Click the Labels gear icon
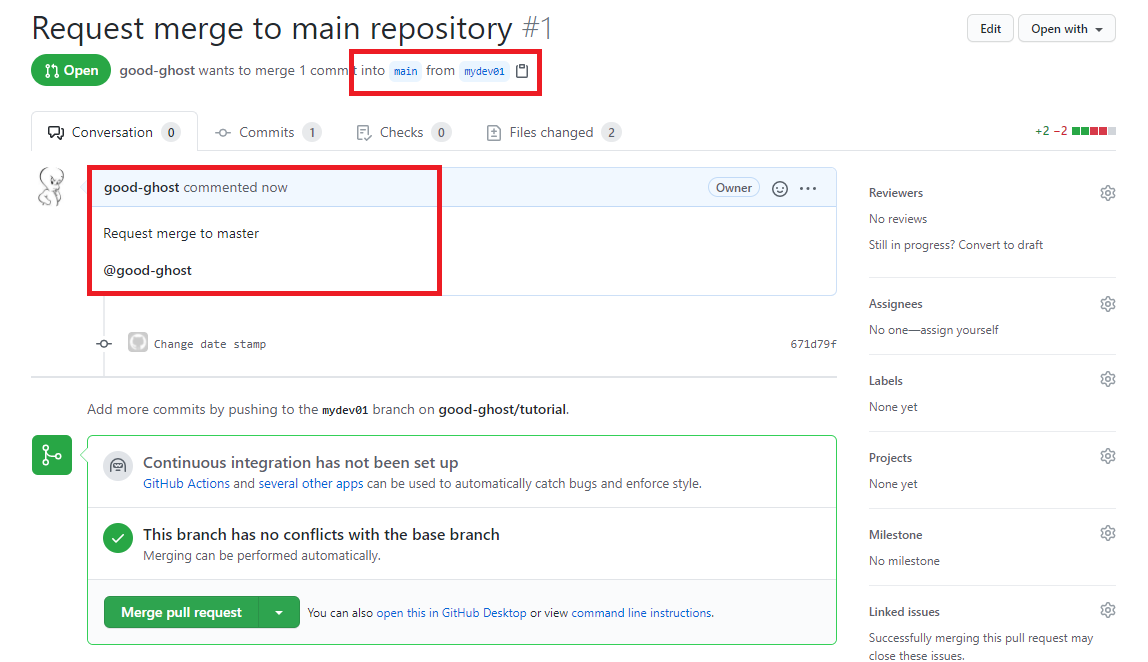1148x662 pixels. point(1107,378)
